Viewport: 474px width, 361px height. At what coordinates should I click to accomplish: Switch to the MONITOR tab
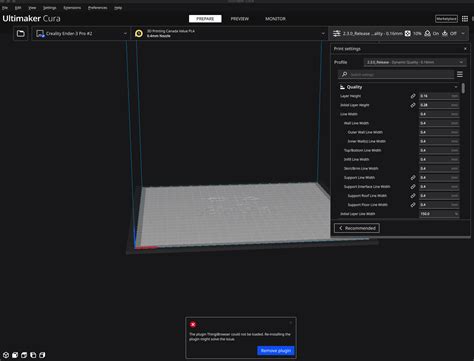pyautogui.click(x=275, y=19)
